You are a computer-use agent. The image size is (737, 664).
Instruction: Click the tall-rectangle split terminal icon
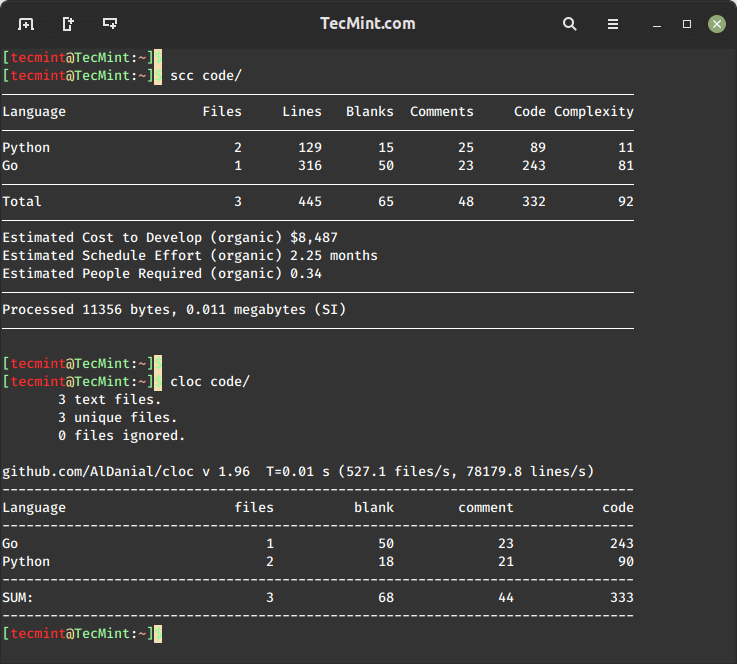coord(67,23)
